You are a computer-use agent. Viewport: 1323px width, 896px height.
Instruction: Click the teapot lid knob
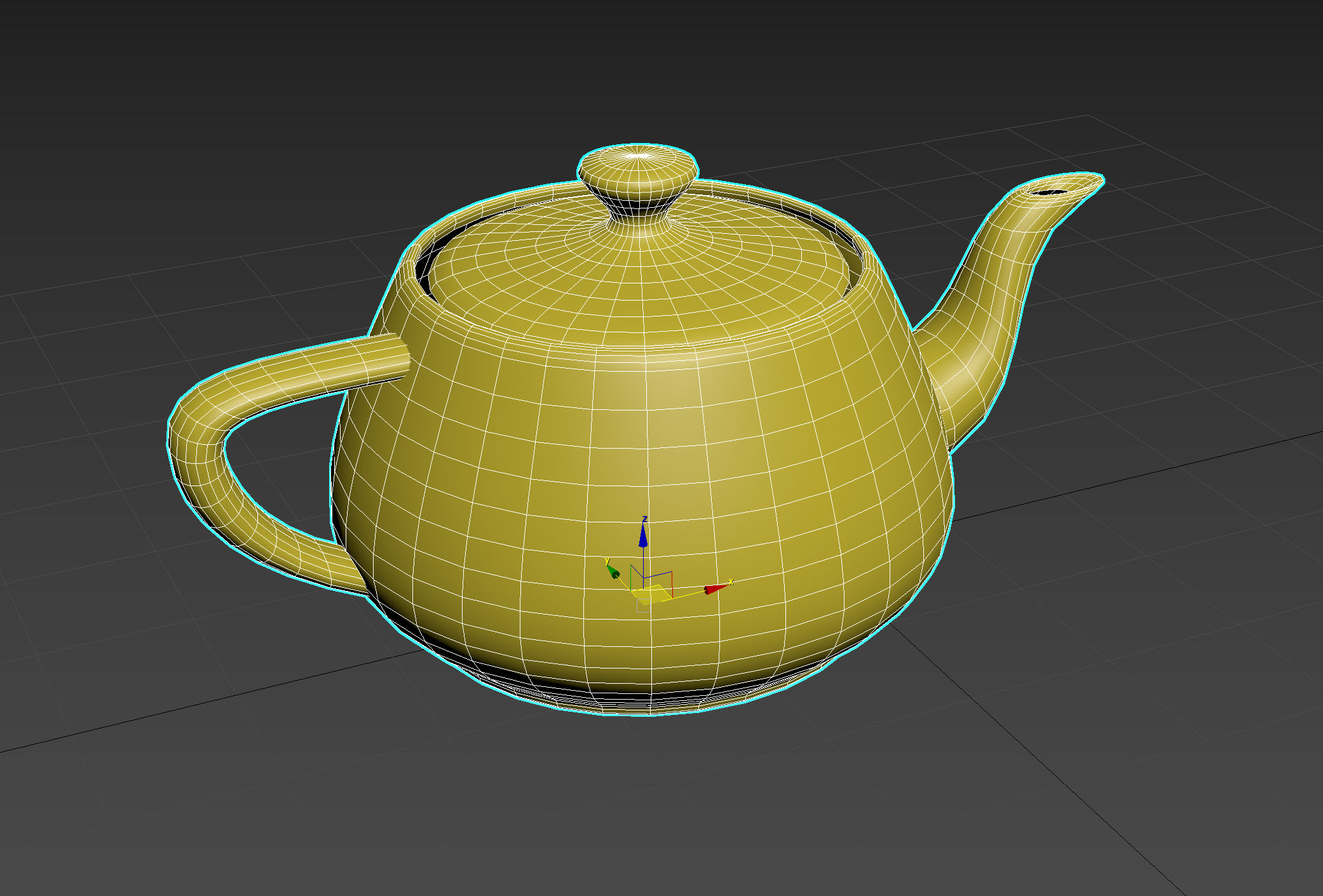coord(639,172)
